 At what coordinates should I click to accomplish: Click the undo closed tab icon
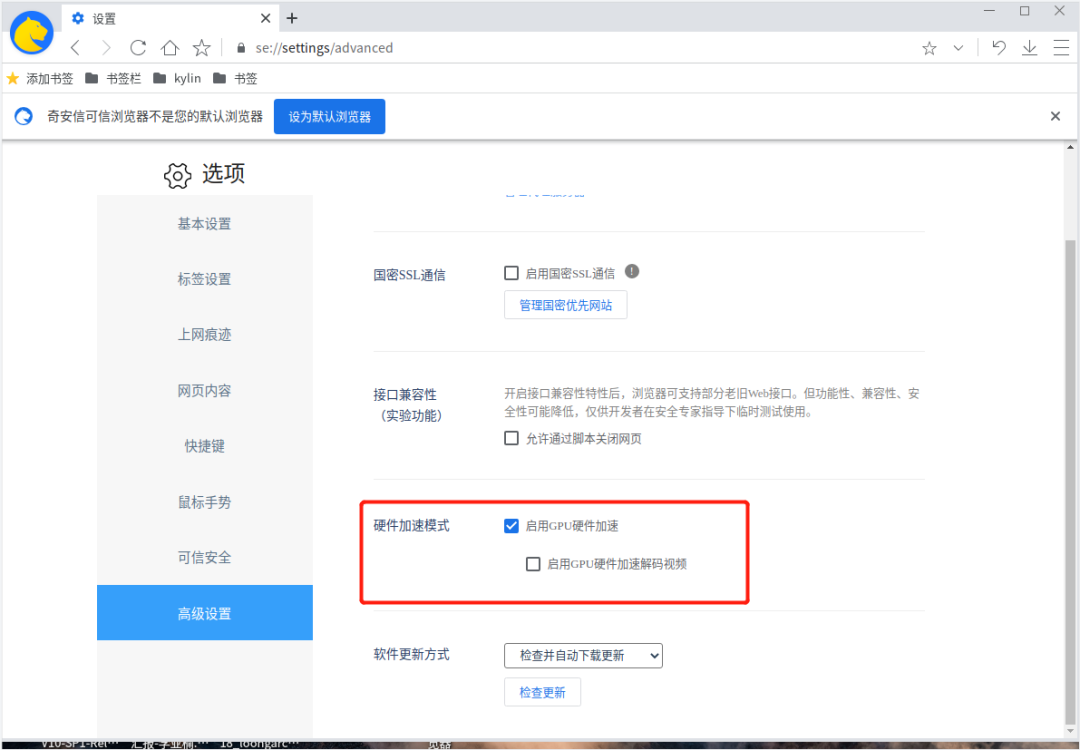(998, 48)
